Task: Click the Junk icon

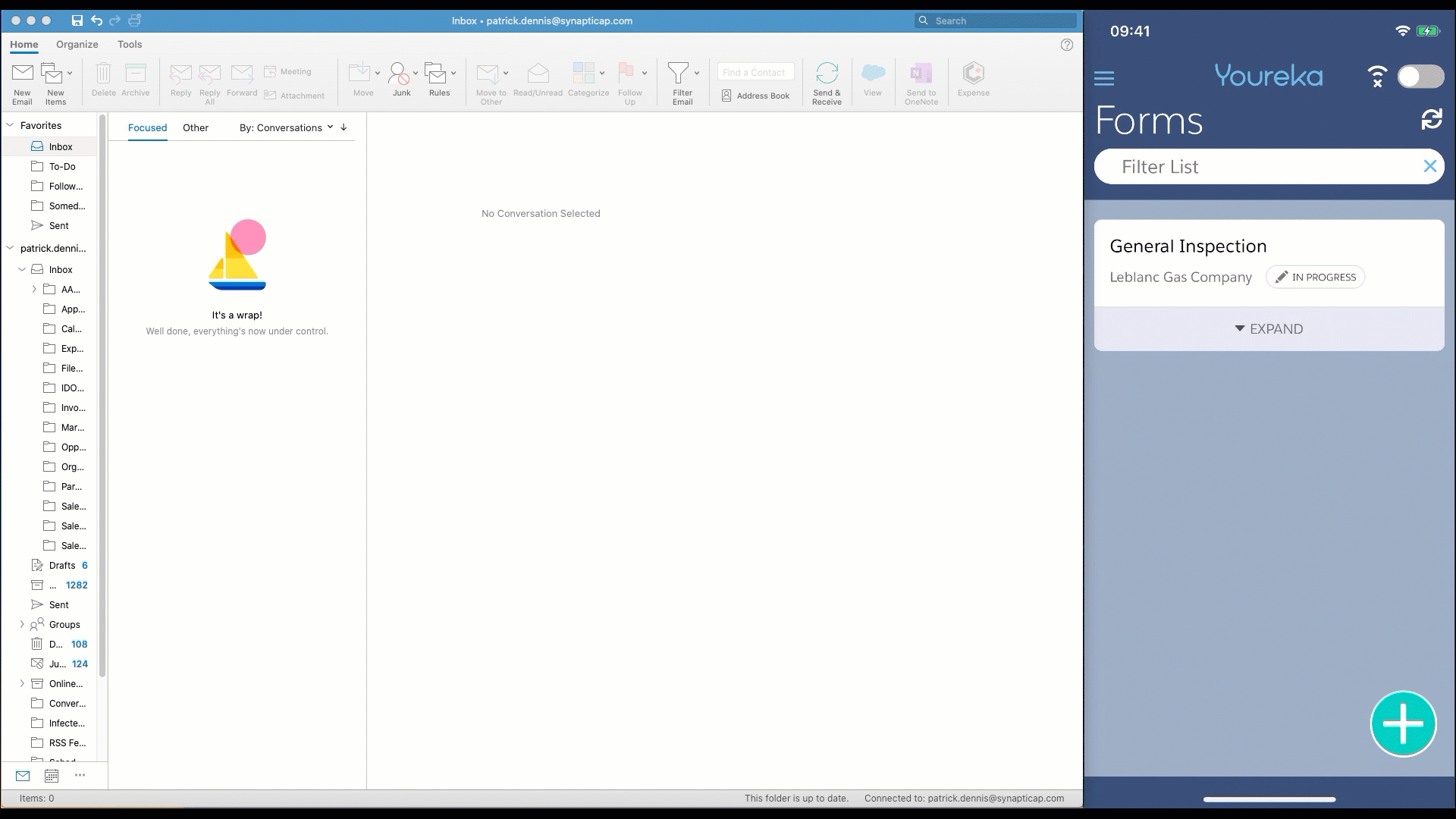Action: 398,74
